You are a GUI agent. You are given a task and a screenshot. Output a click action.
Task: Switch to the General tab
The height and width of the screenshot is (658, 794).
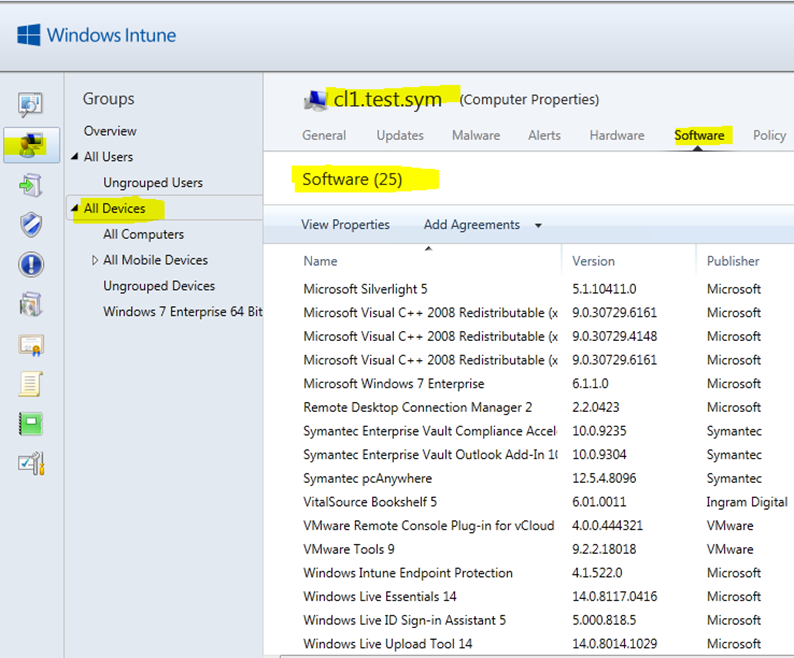324,135
